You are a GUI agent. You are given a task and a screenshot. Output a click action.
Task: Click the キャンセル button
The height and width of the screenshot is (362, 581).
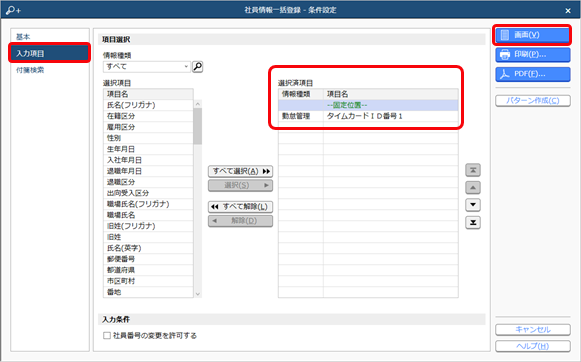click(x=532, y=329)
